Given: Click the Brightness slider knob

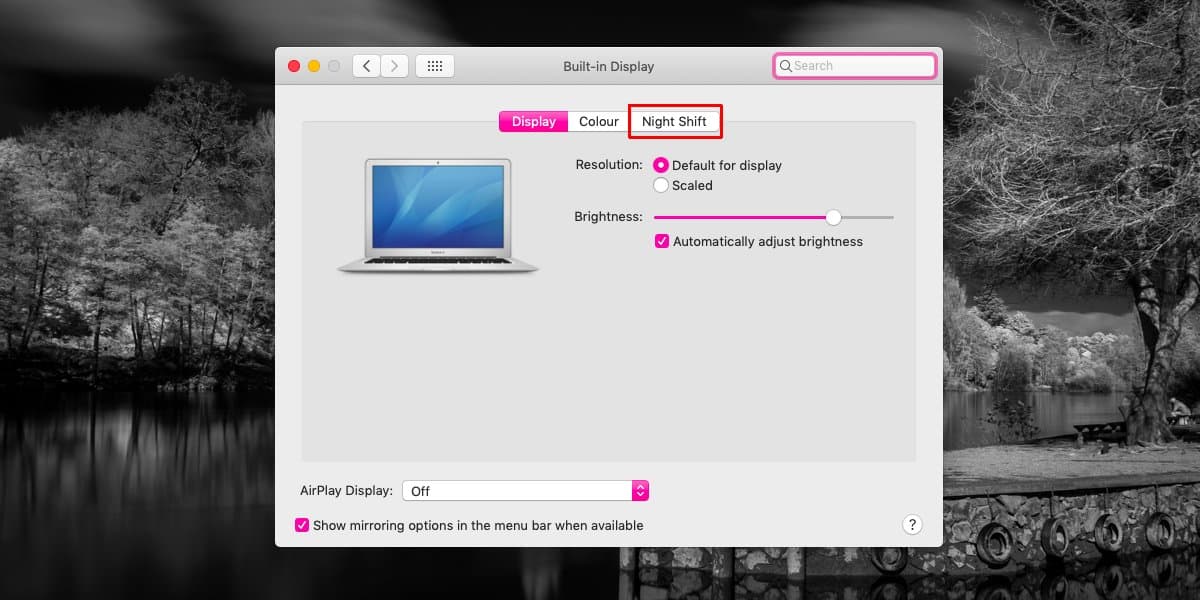Looking at the screenshot, I should tap(833, 217).
